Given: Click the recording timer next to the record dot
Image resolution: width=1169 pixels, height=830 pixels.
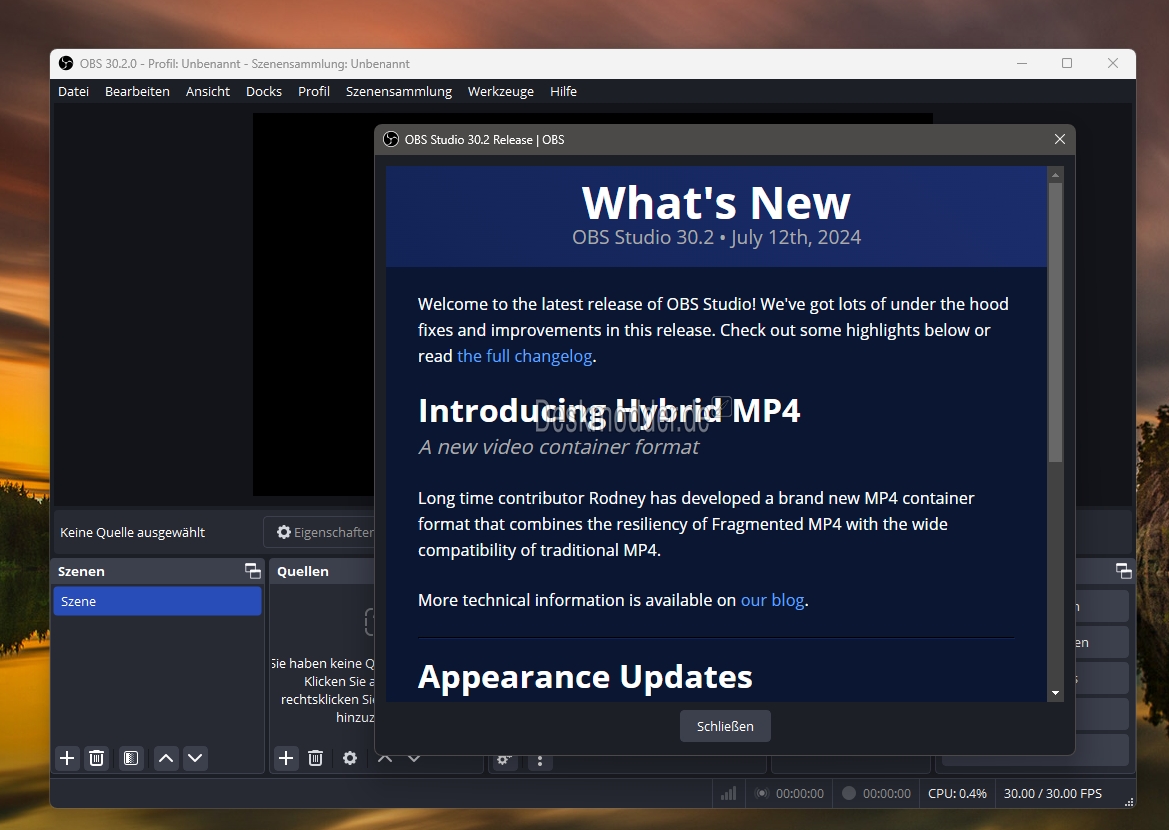Looking at the screenshot, I should pyautogui.click(x=886, y=793).
